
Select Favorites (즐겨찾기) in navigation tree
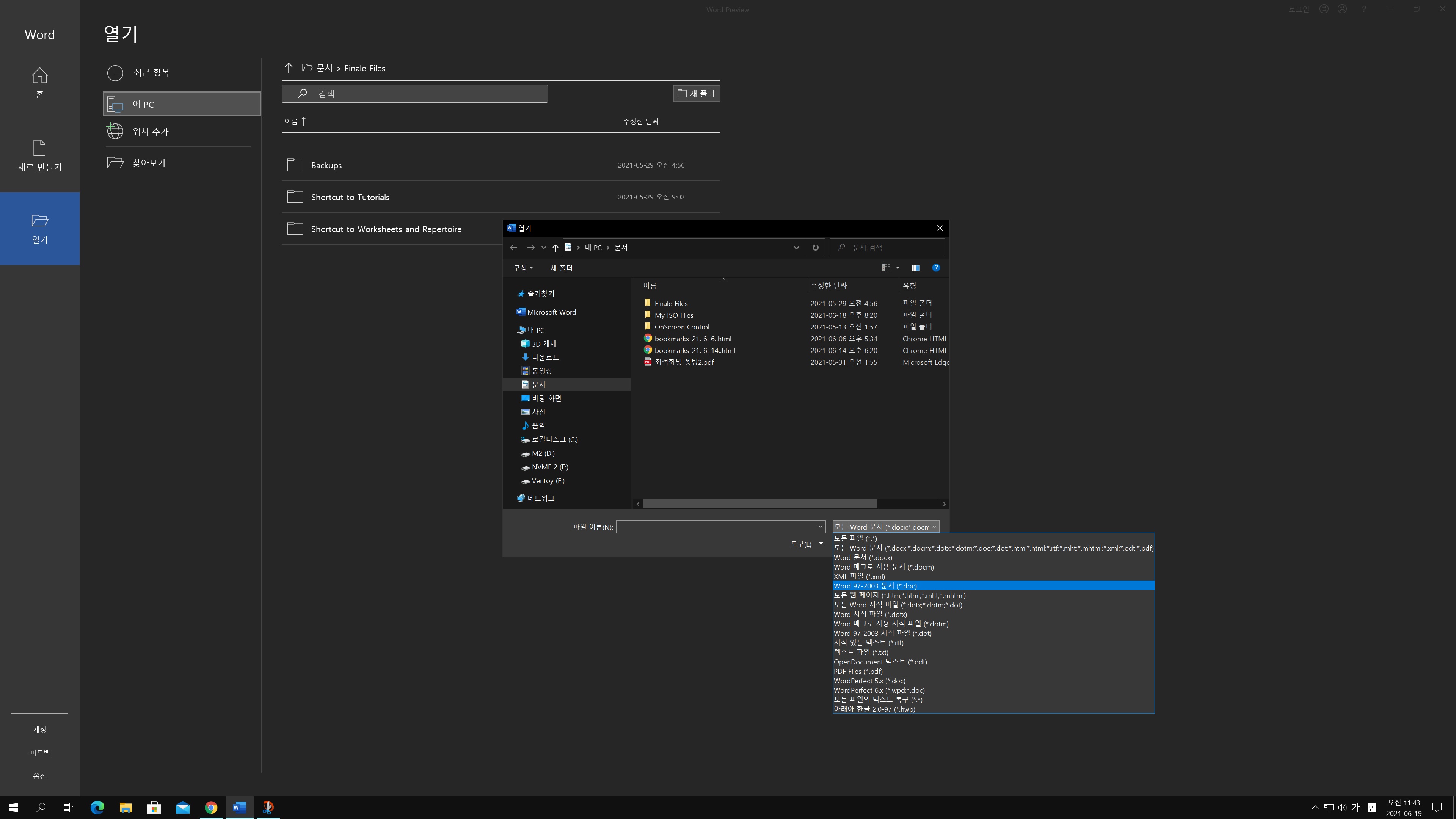point(536,293)
